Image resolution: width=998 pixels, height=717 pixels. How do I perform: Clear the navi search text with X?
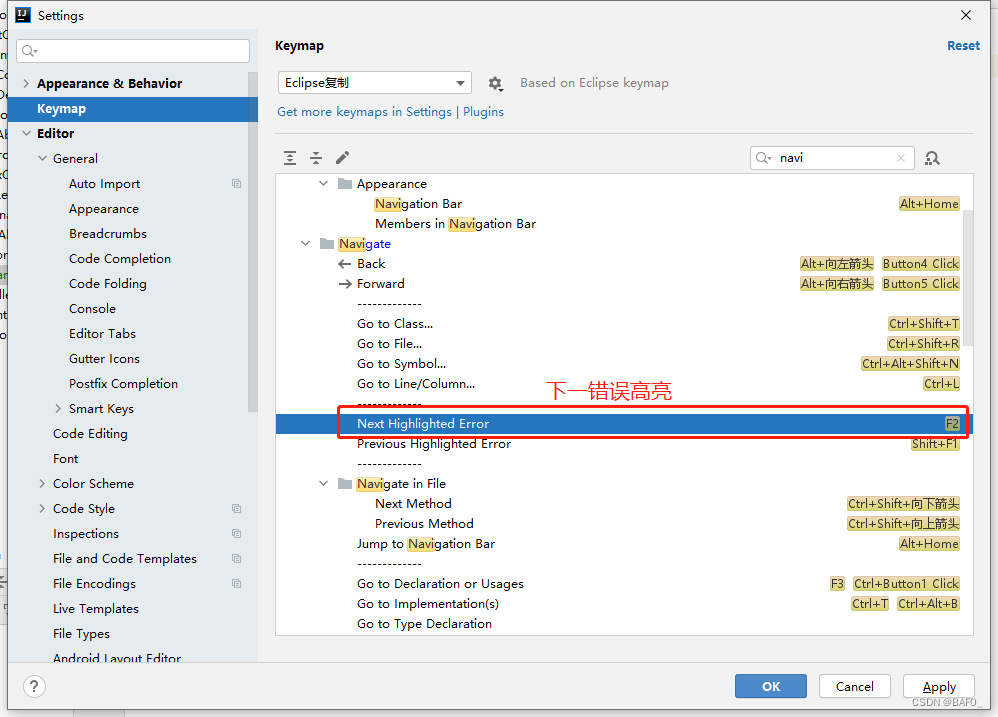(901, 158)
